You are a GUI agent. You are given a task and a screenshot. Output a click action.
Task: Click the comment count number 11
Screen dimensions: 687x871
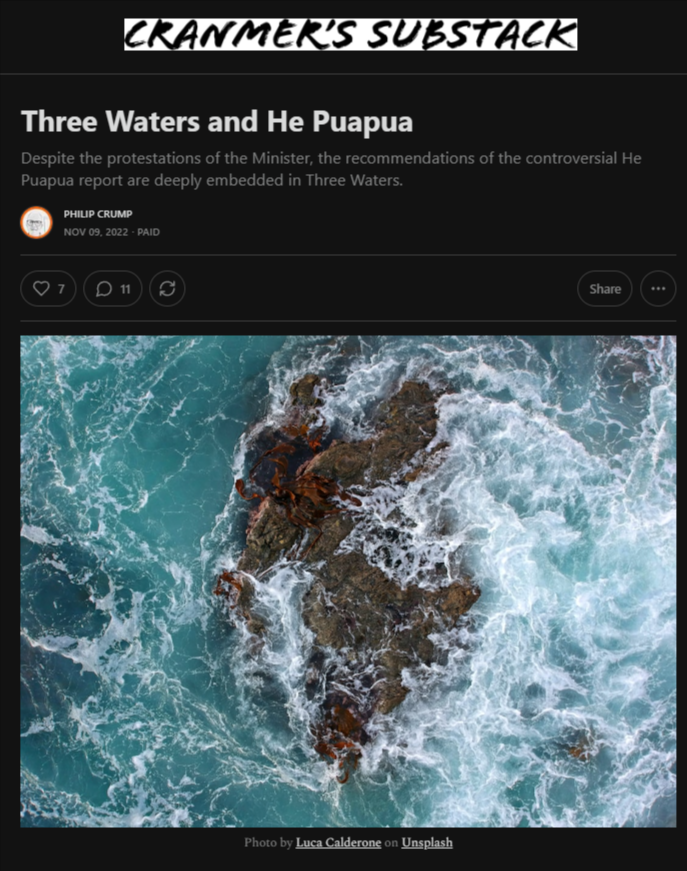click(x=125, y=289)
